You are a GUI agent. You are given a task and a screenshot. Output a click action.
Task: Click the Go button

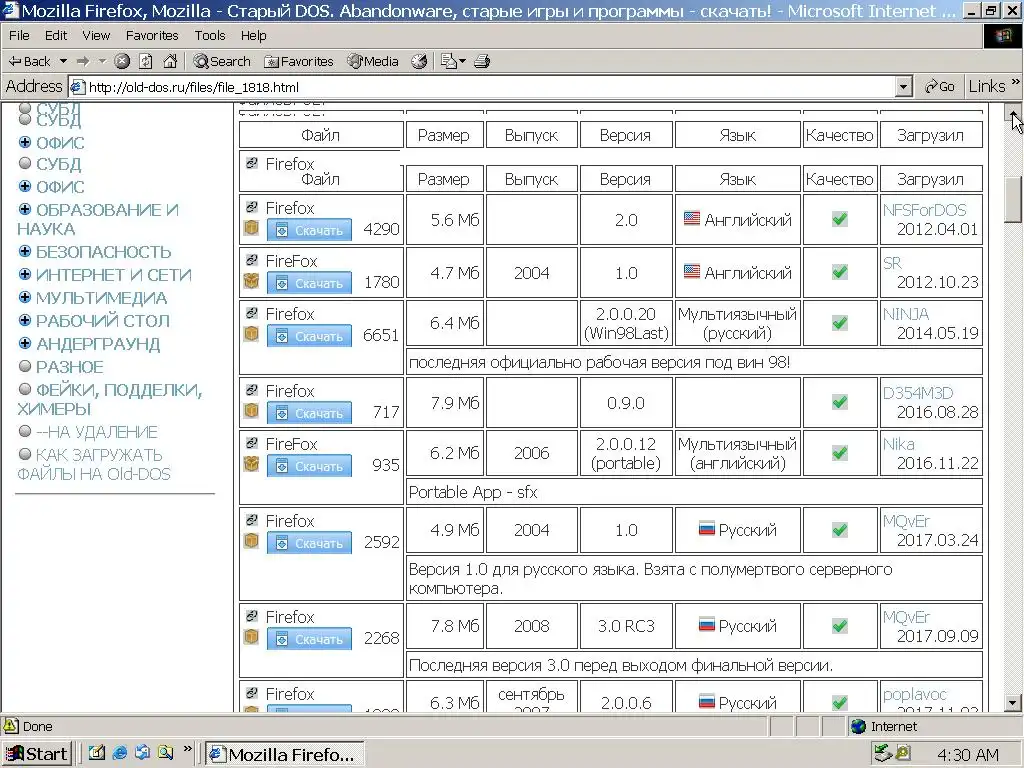pyautogui.click(x=940, y=87)
